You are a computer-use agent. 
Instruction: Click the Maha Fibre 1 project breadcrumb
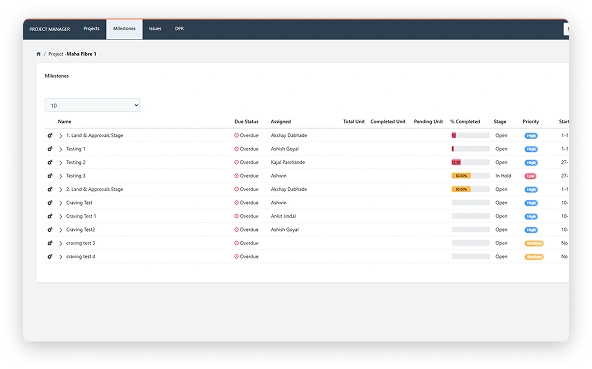click(x=82, y=54)
